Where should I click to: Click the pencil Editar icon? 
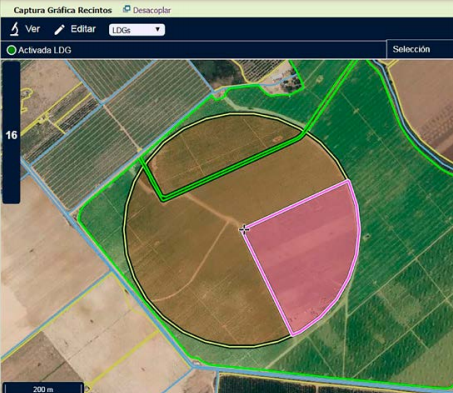coord(59,30)
